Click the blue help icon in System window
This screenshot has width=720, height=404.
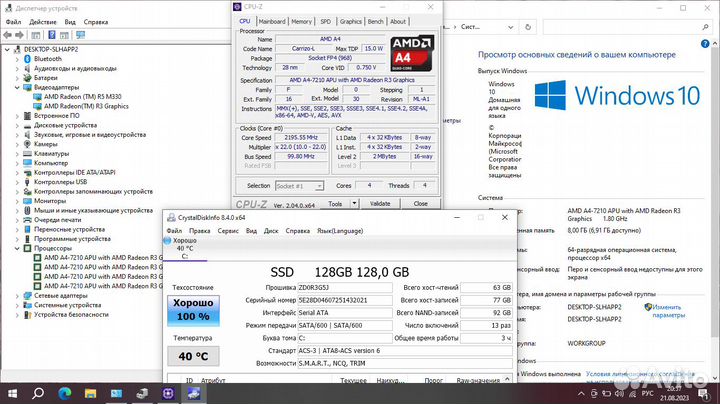(x=705, y=44)
